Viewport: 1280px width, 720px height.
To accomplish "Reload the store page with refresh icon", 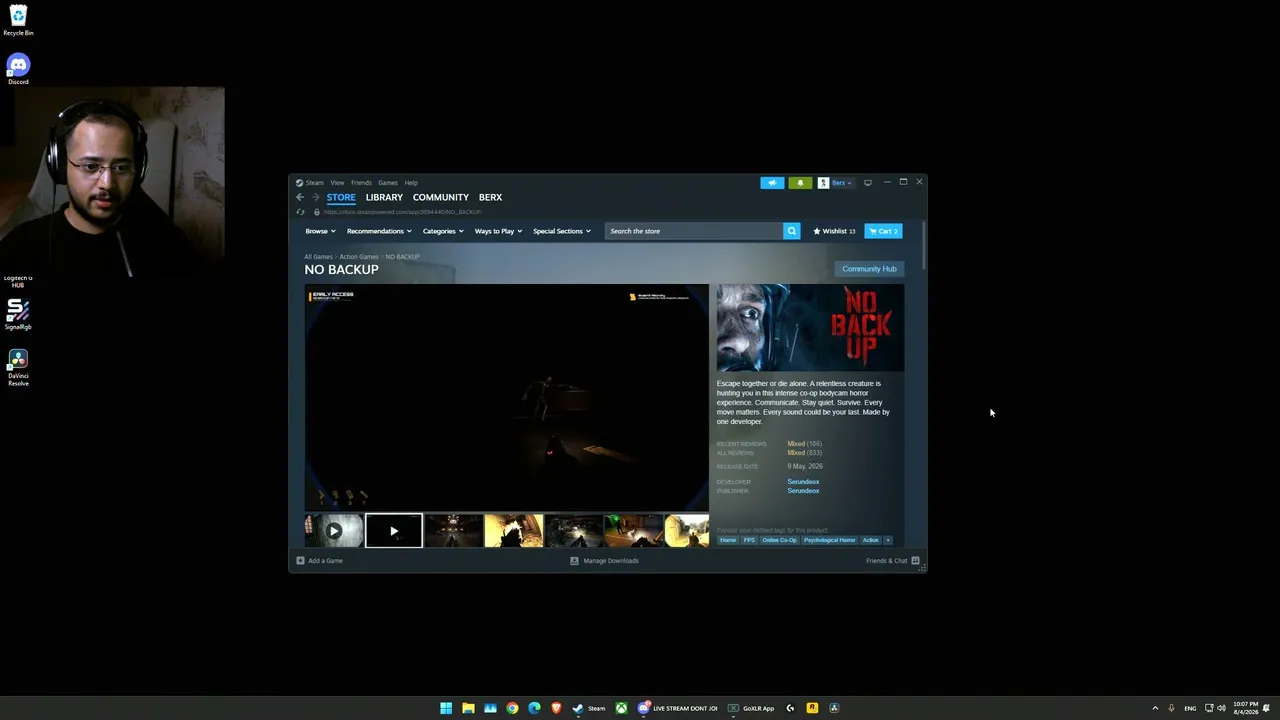I will (300, 212).
